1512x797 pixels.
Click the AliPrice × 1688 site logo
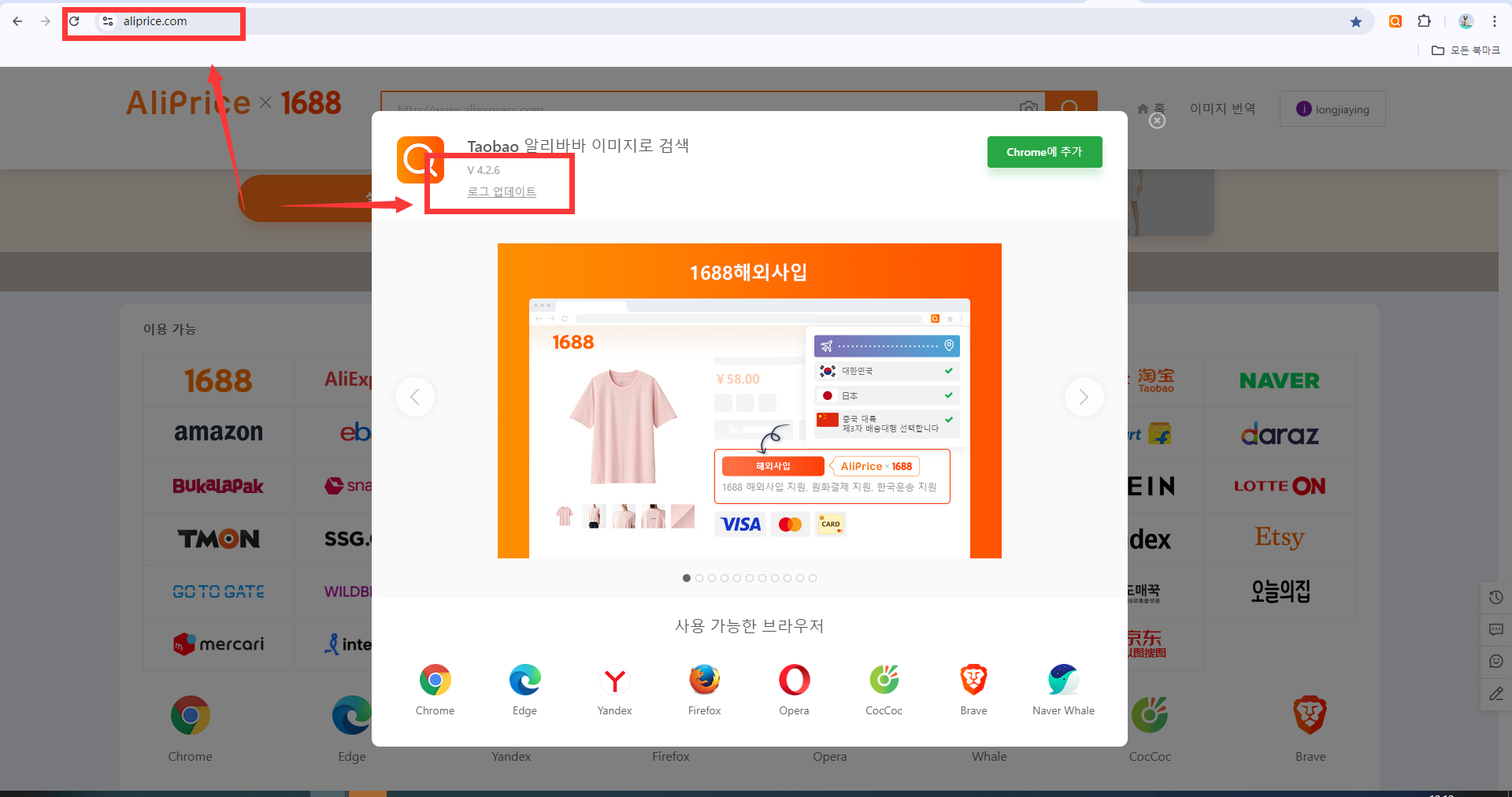pyautogui.click(x=234, y=103)
